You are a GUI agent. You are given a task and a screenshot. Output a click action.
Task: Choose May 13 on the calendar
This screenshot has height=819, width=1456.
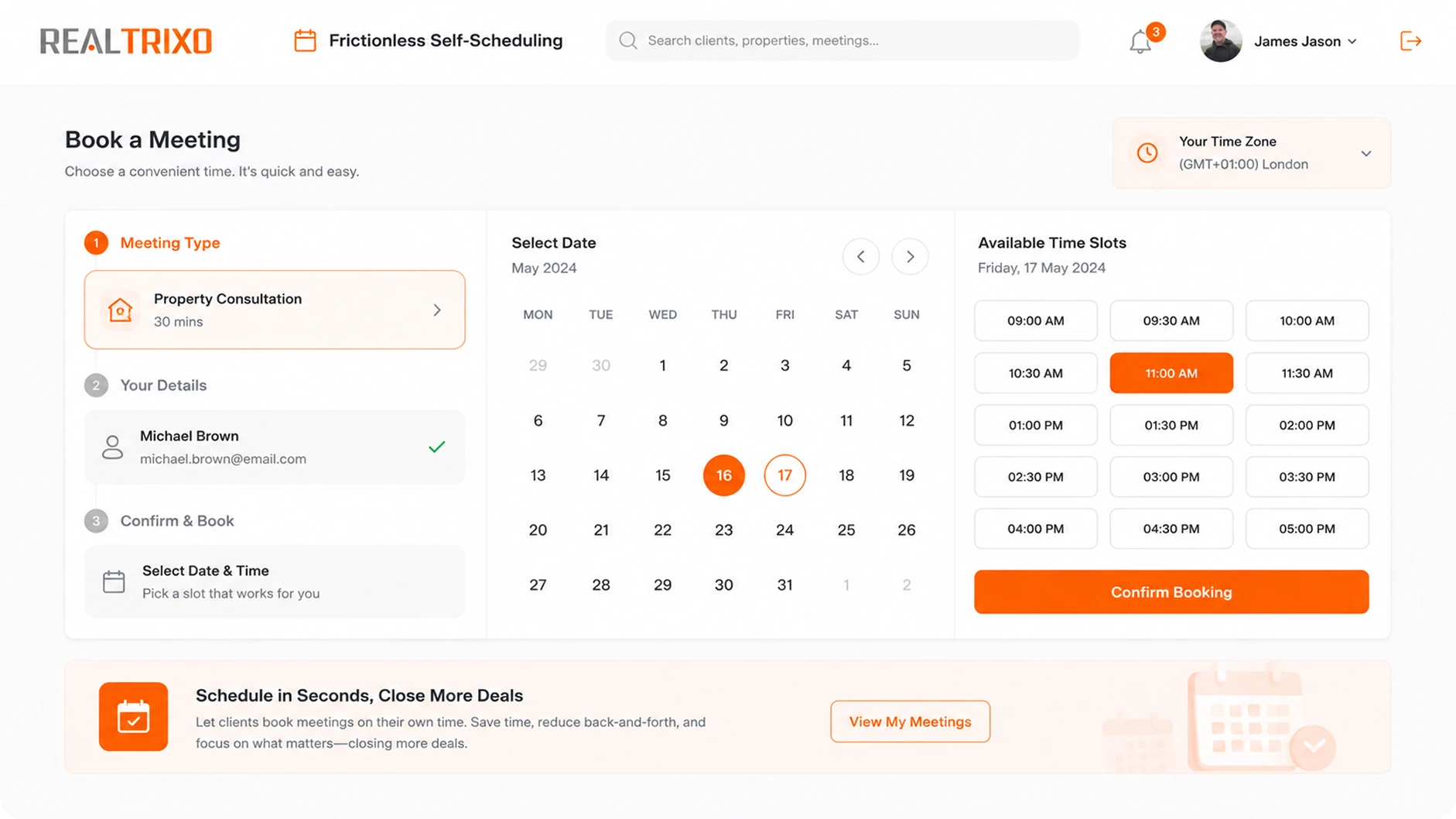[x=538, y=475]
